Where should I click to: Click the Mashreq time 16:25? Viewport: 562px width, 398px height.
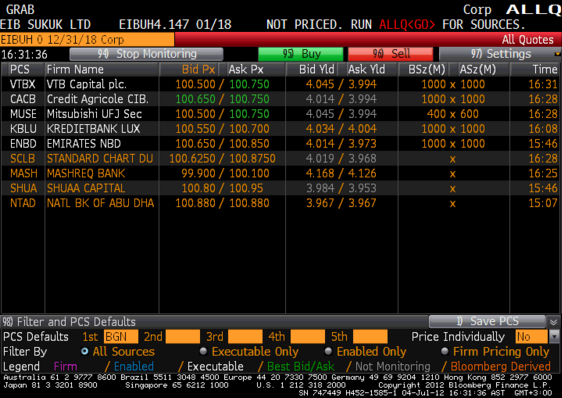click(x=543, y=174)
